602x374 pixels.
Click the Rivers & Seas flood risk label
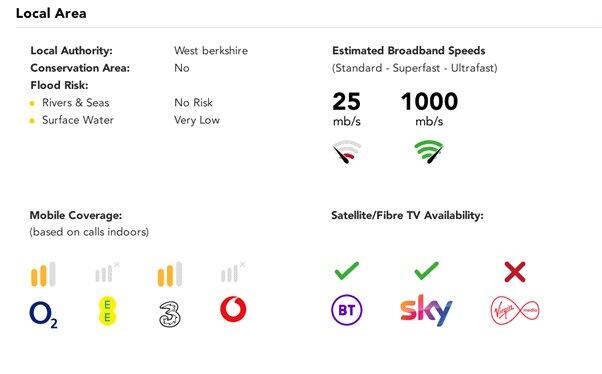click(x=76, y=103)
